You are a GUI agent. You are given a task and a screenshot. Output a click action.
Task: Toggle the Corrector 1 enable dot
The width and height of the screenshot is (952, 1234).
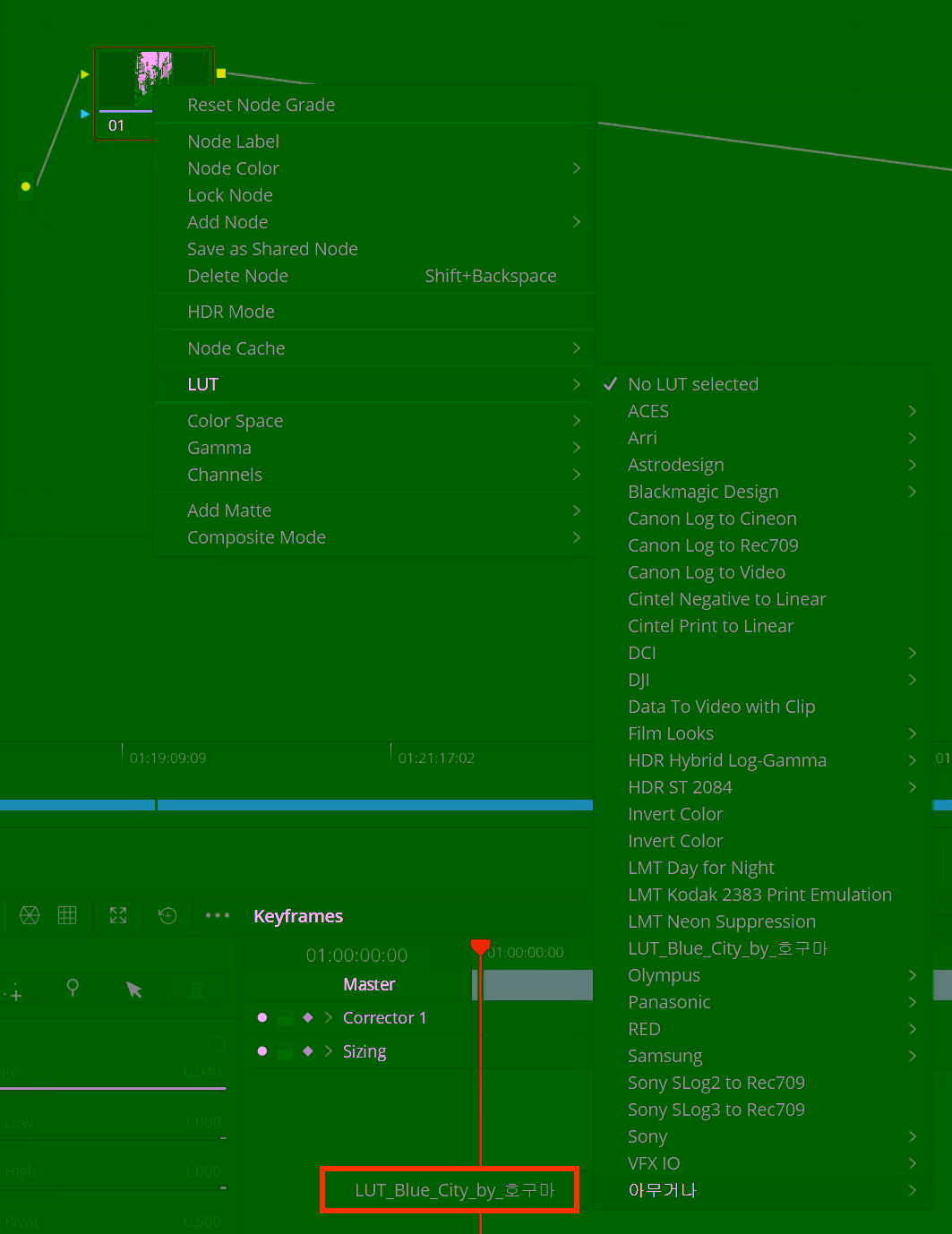coord(262,1017)
